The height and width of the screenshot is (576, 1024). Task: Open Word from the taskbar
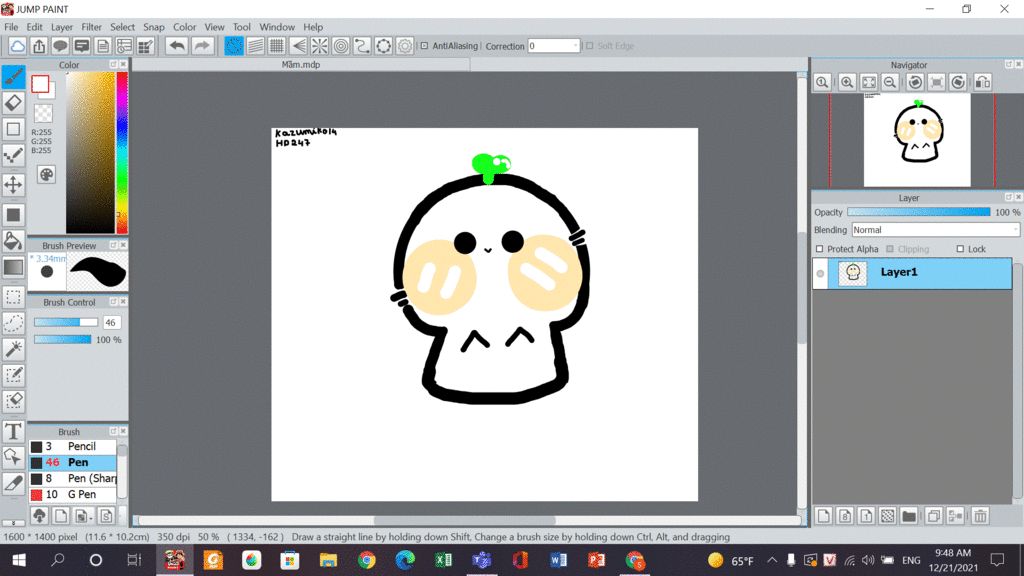point(558,560)
